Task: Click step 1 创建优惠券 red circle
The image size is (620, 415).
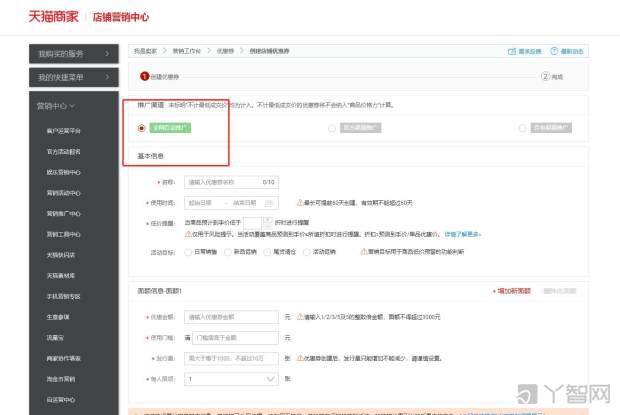Action: pyautogui.click(x=145, y=76)
